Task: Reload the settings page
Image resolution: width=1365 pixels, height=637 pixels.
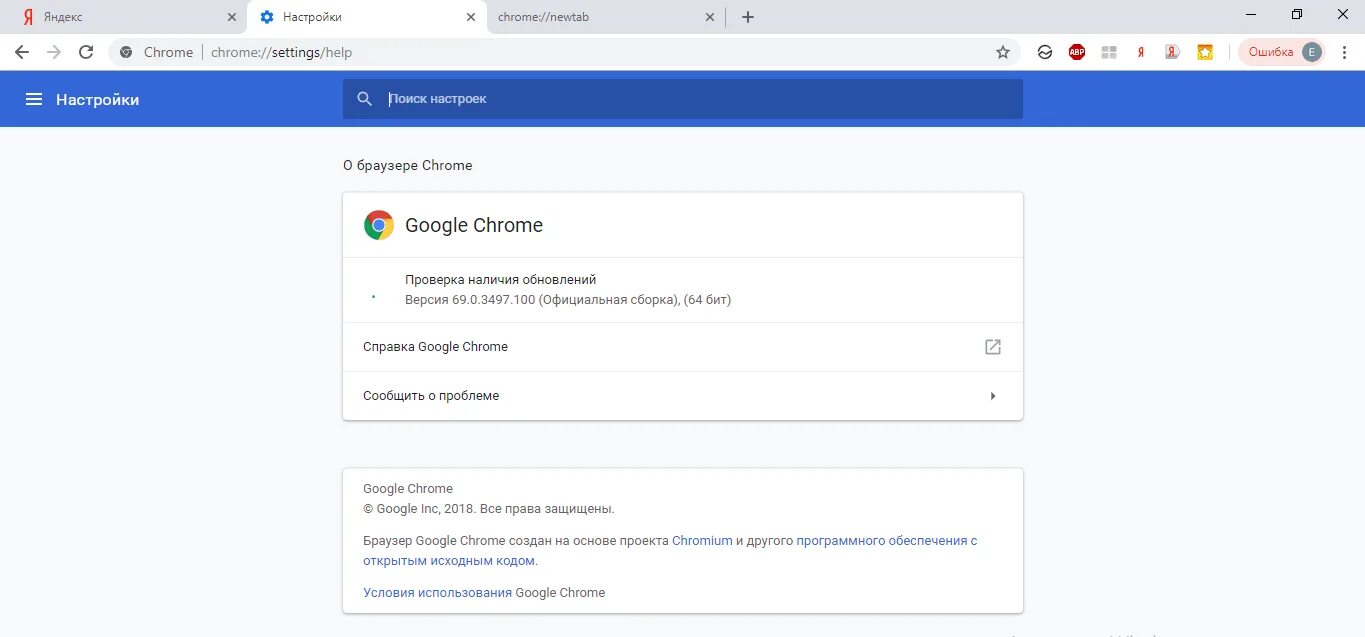Action: click(86, 52)
